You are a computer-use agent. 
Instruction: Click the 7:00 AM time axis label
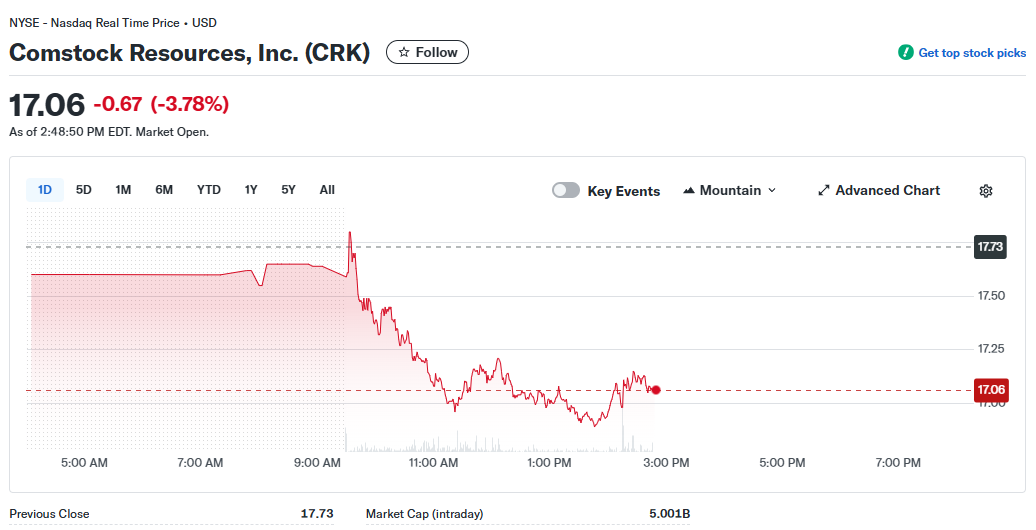(200, 463)
